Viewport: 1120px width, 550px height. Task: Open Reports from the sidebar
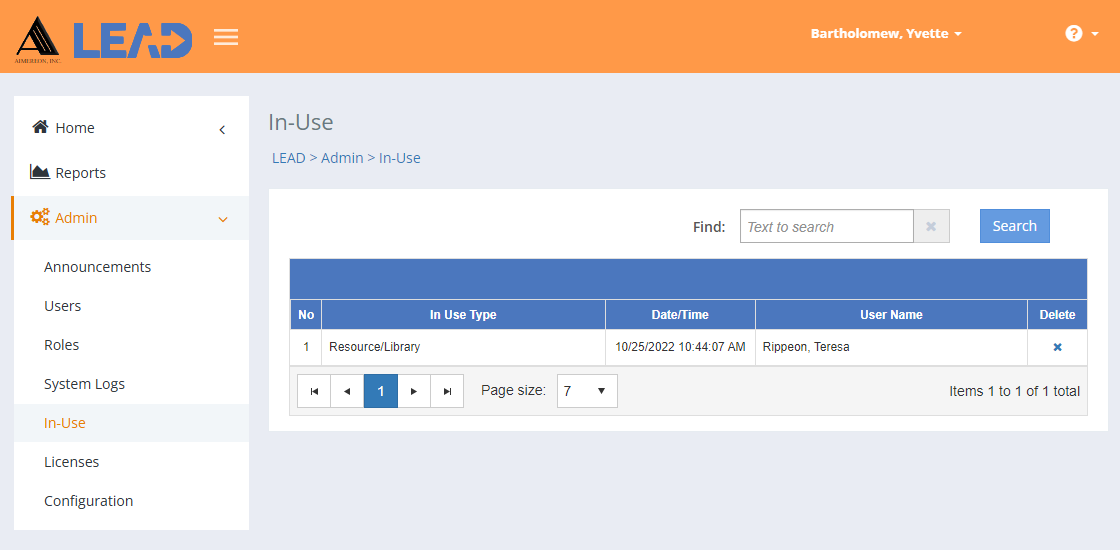(80, 173)
